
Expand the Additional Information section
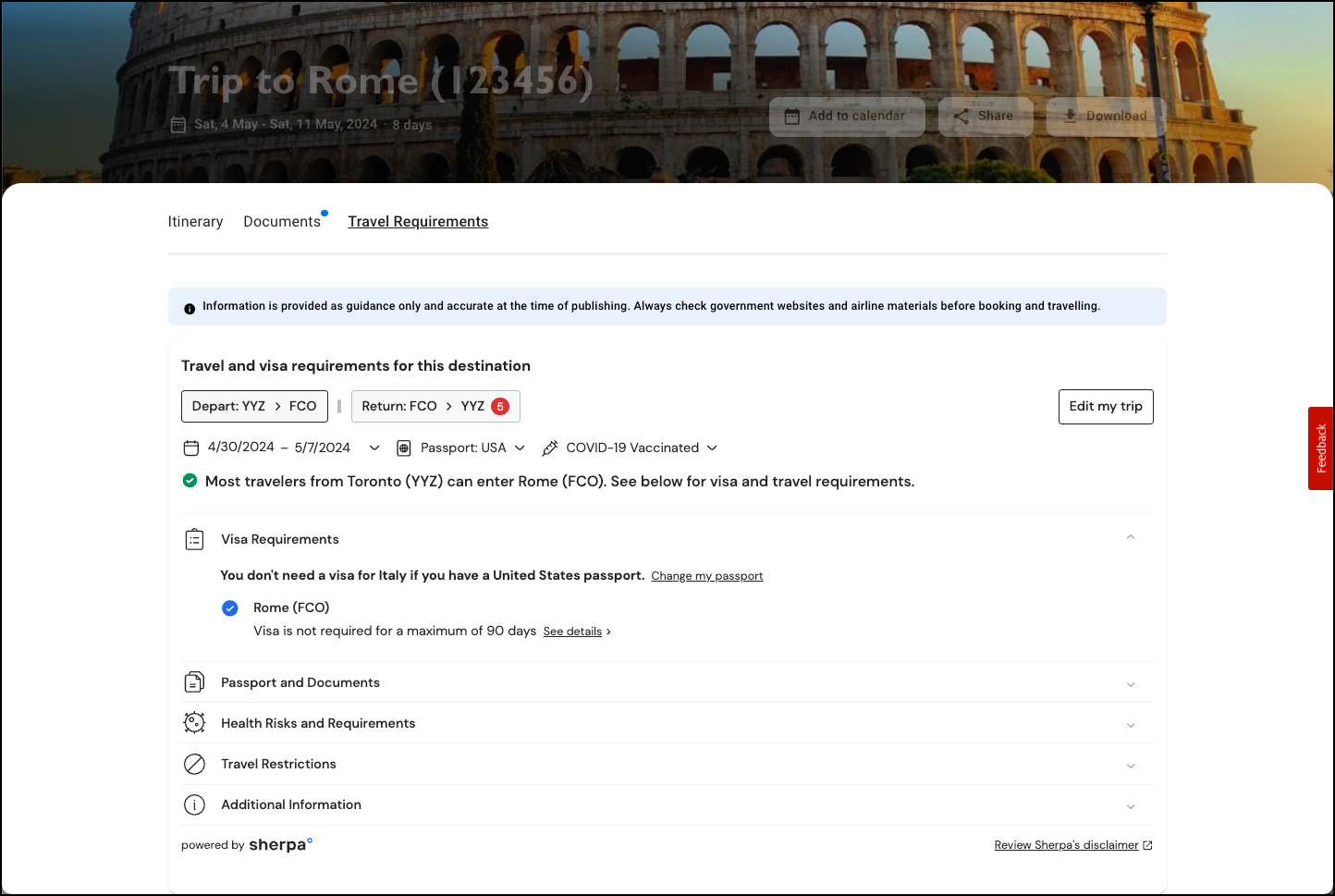[x=667, y=804]
